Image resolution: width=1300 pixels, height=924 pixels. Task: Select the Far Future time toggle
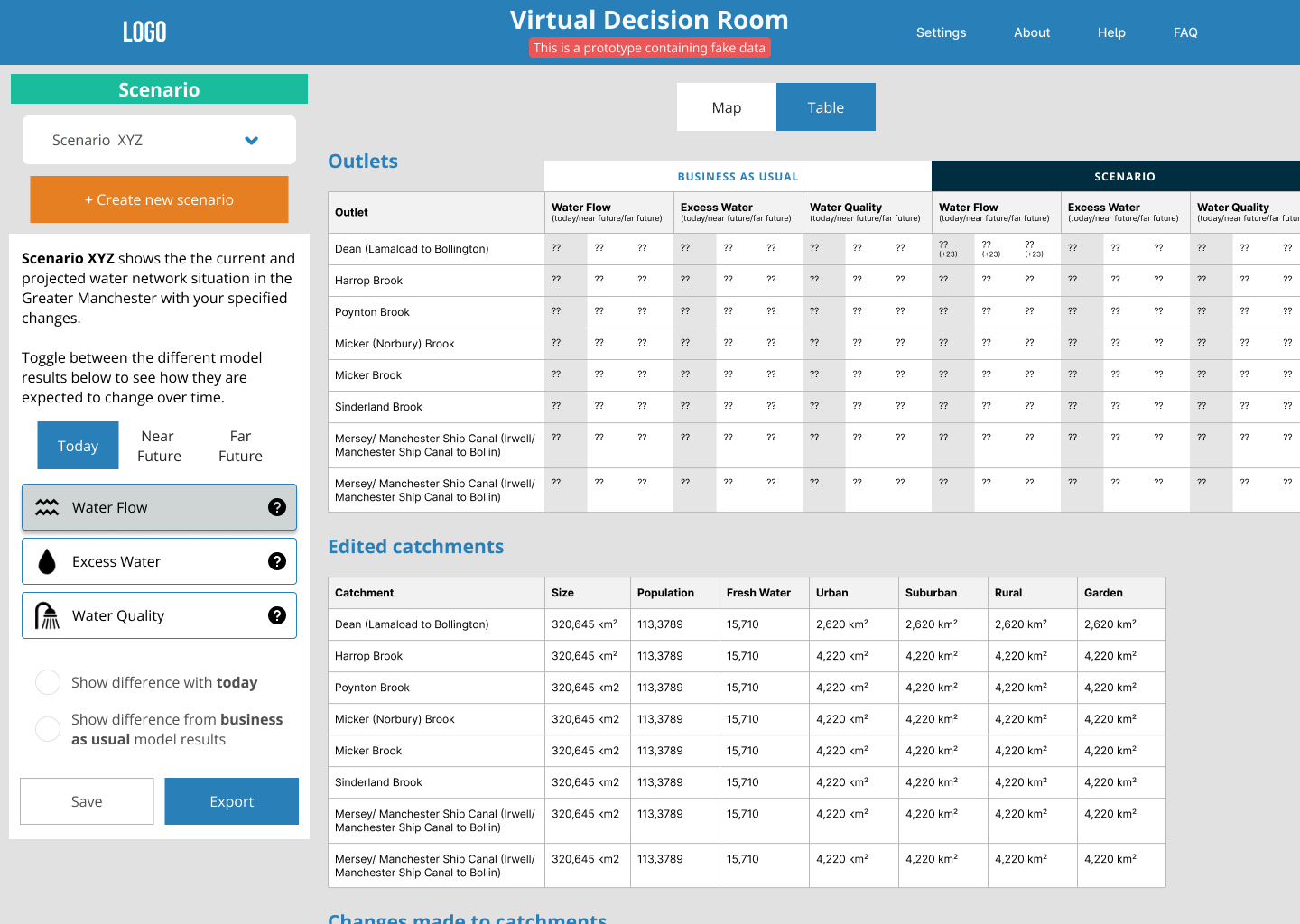(240, 446)
